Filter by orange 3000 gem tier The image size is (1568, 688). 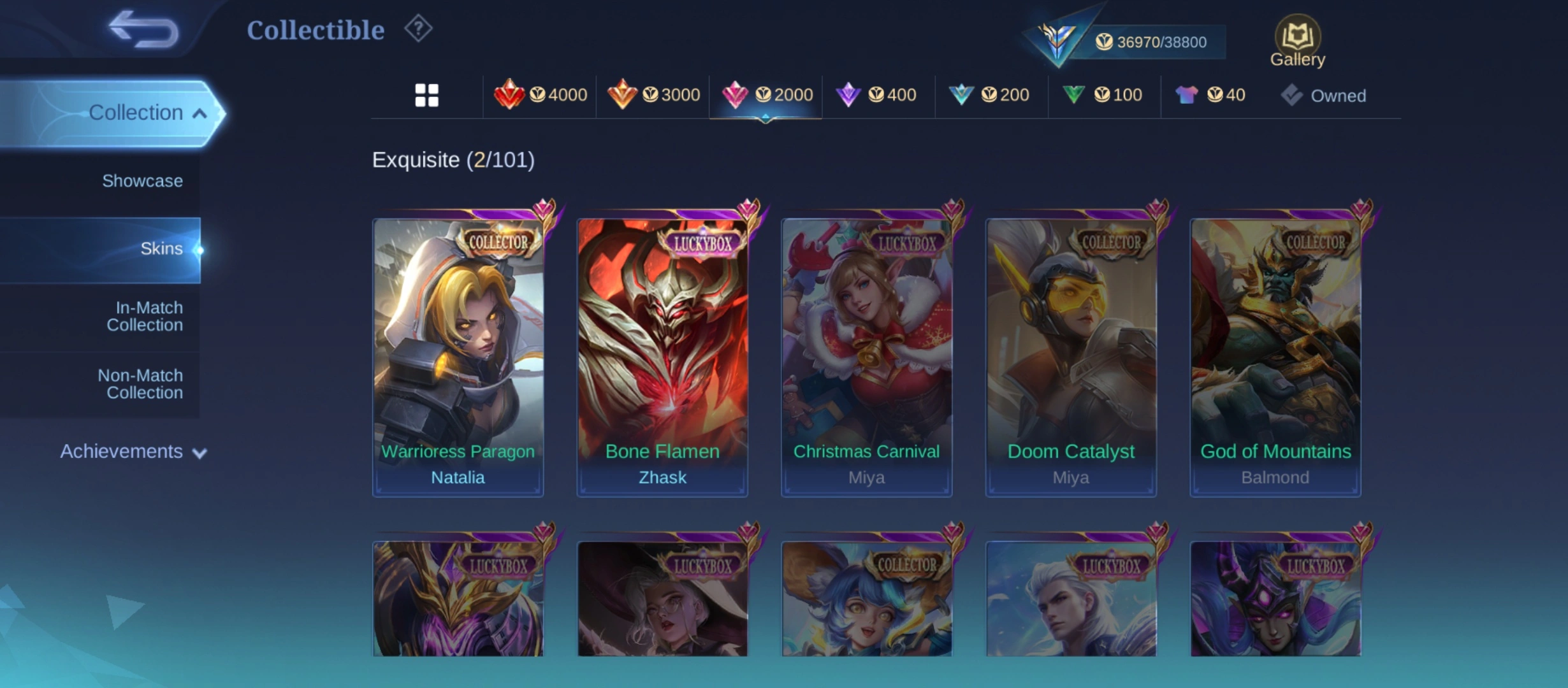coord(653,95)
